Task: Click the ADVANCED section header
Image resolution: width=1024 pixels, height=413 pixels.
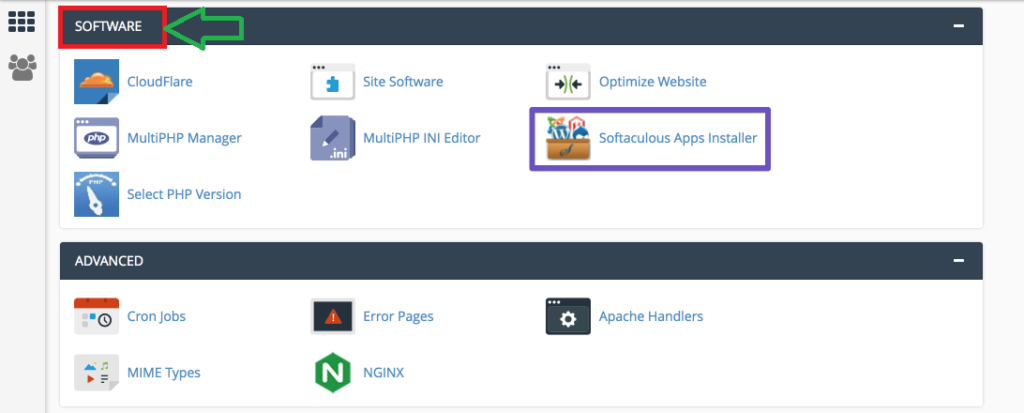Action: (x=109, y=260)
